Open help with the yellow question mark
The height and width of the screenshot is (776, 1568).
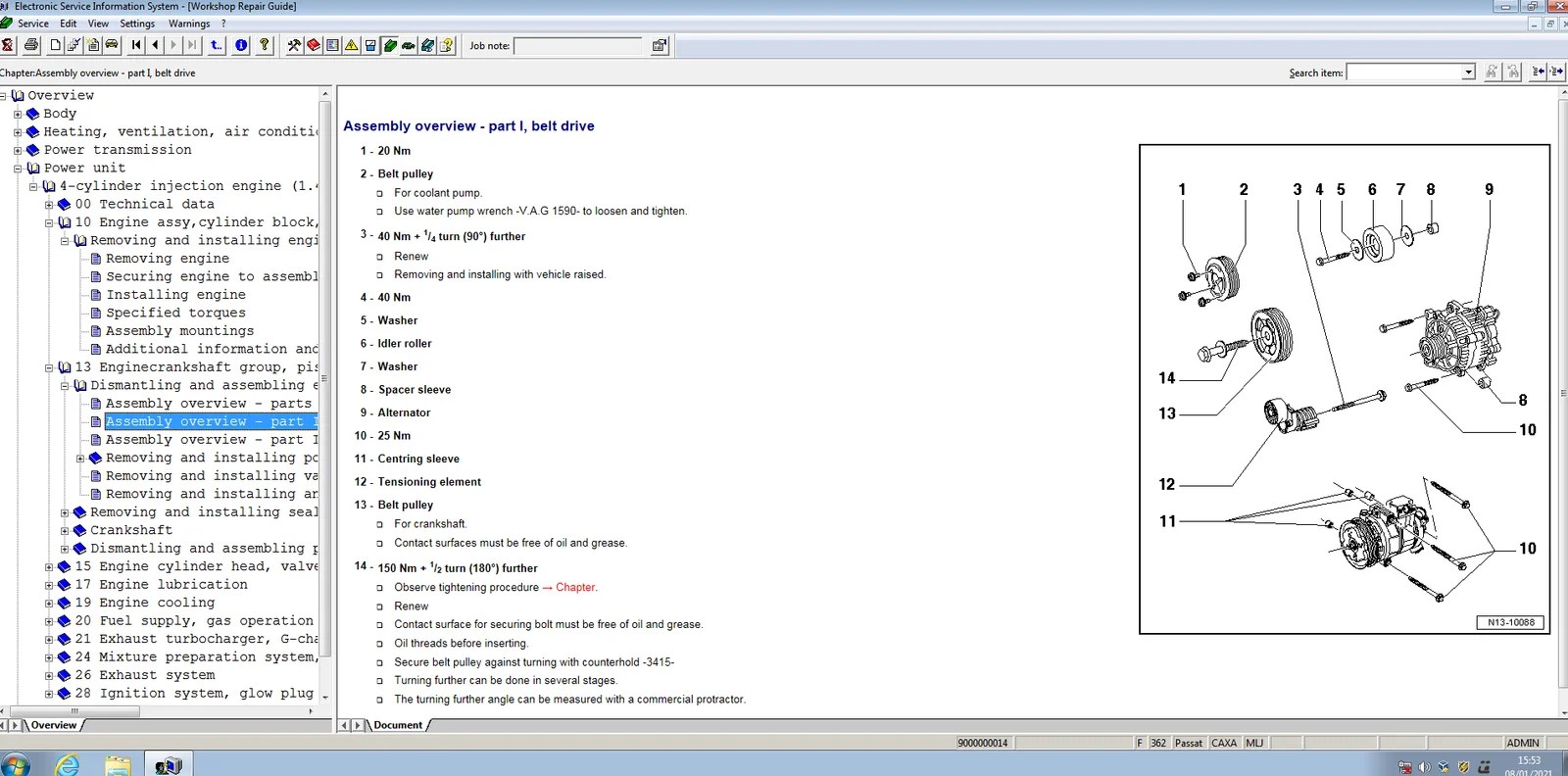tap(264, 45)
